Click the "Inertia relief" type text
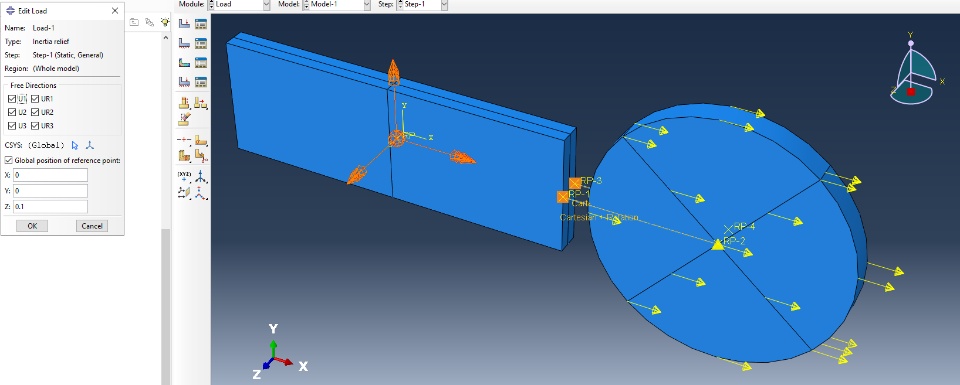The image size is (960, 385). [x=51, y=41]
